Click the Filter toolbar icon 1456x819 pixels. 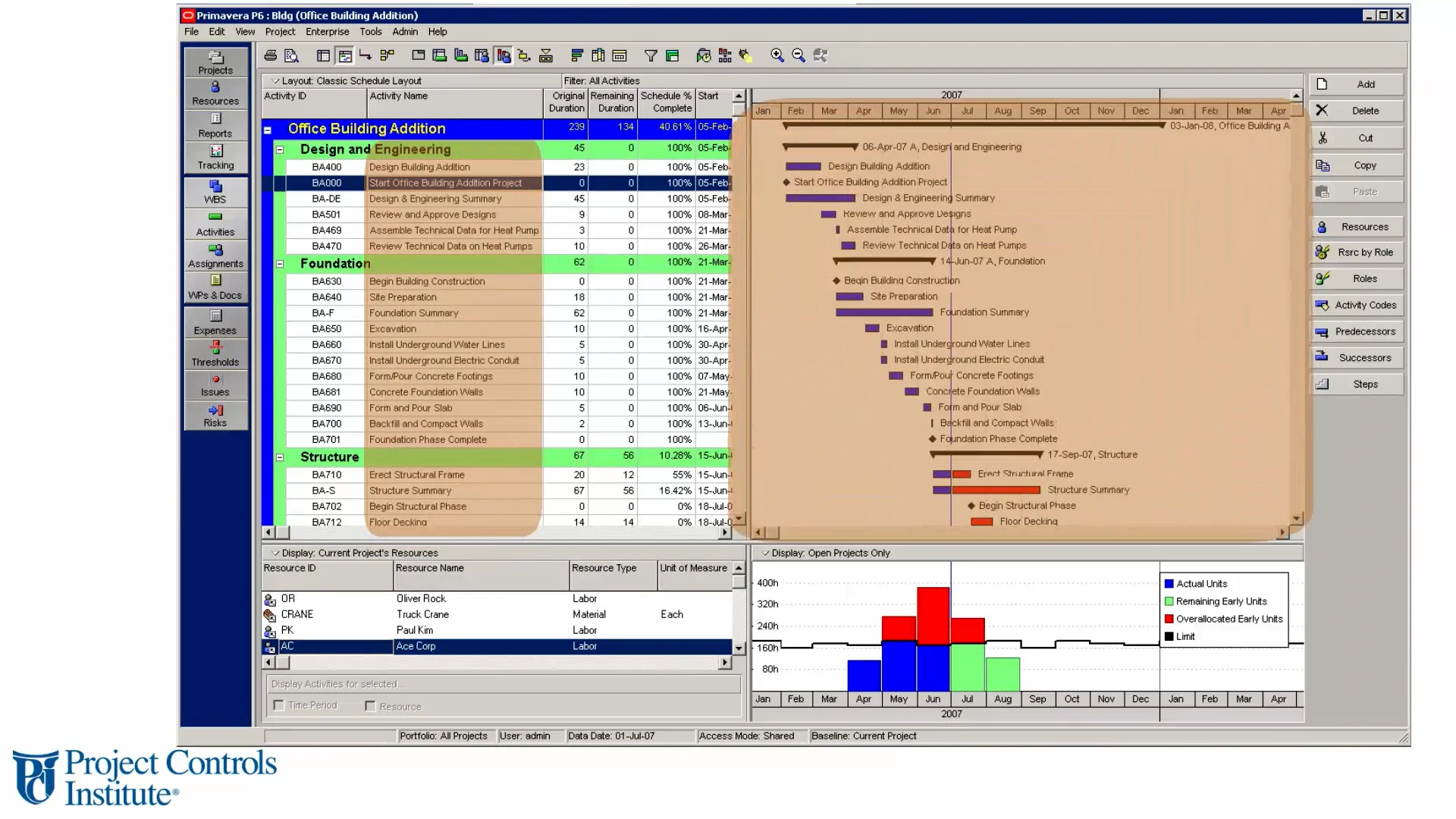tap(650, 55)
